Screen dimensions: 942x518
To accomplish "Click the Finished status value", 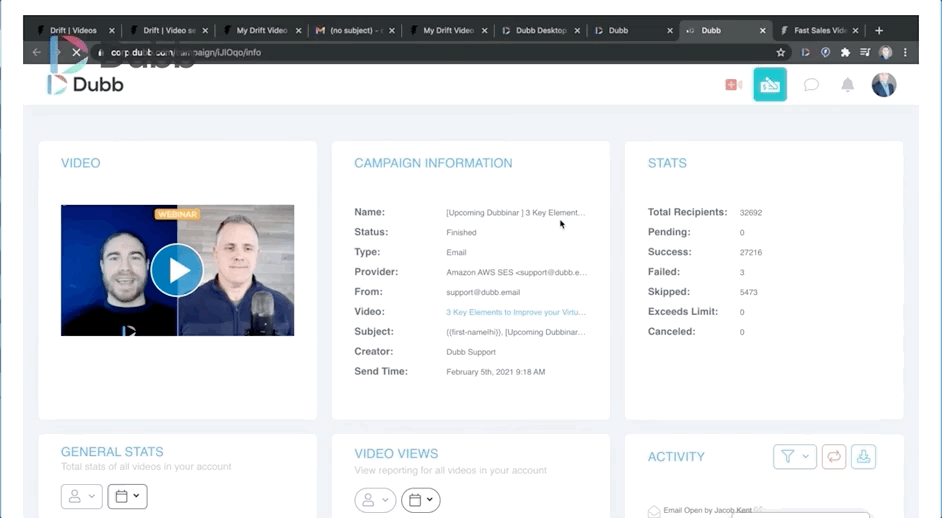I will [461, 232].
